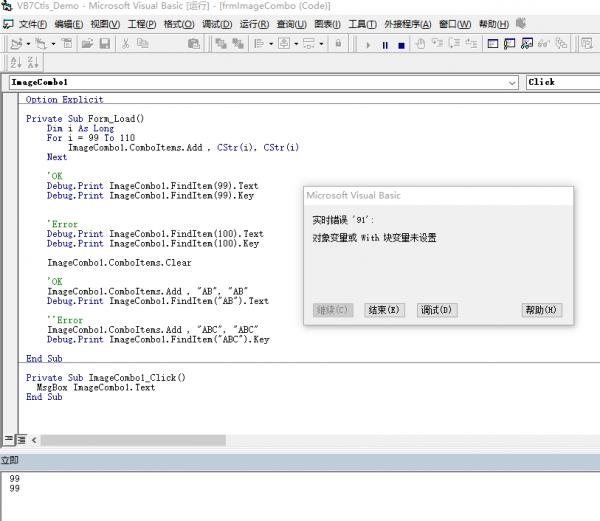Click the disabled 继续(C) dialog button
Screen dimensions: 600x521
[333, 310]
